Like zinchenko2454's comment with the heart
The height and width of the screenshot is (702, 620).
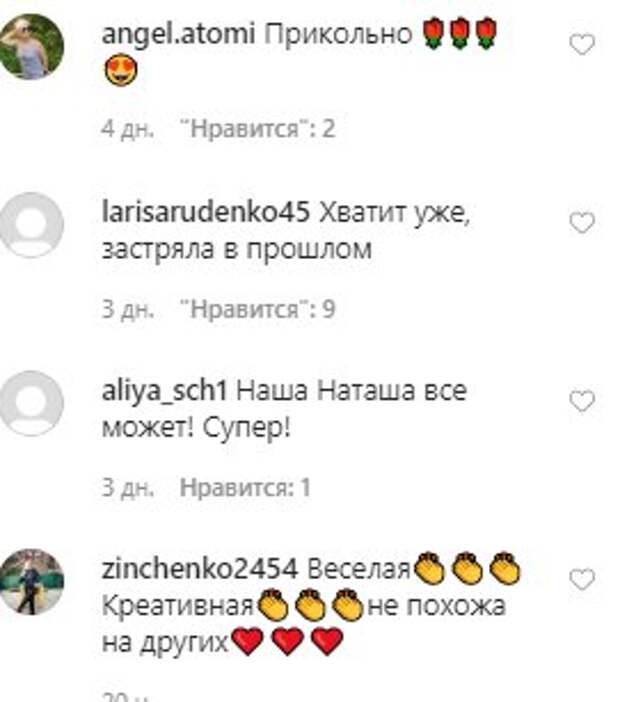(582, 579)
